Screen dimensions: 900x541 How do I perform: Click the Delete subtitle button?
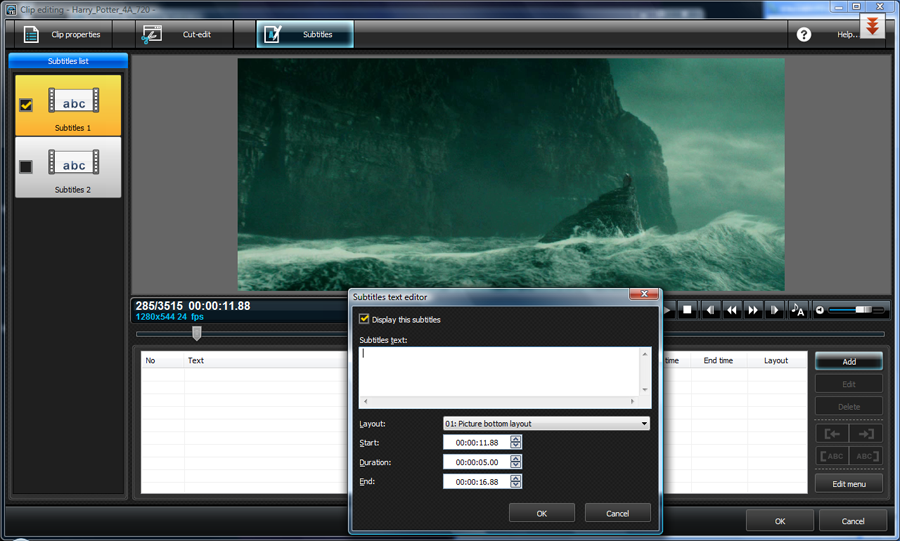point(849,406)
